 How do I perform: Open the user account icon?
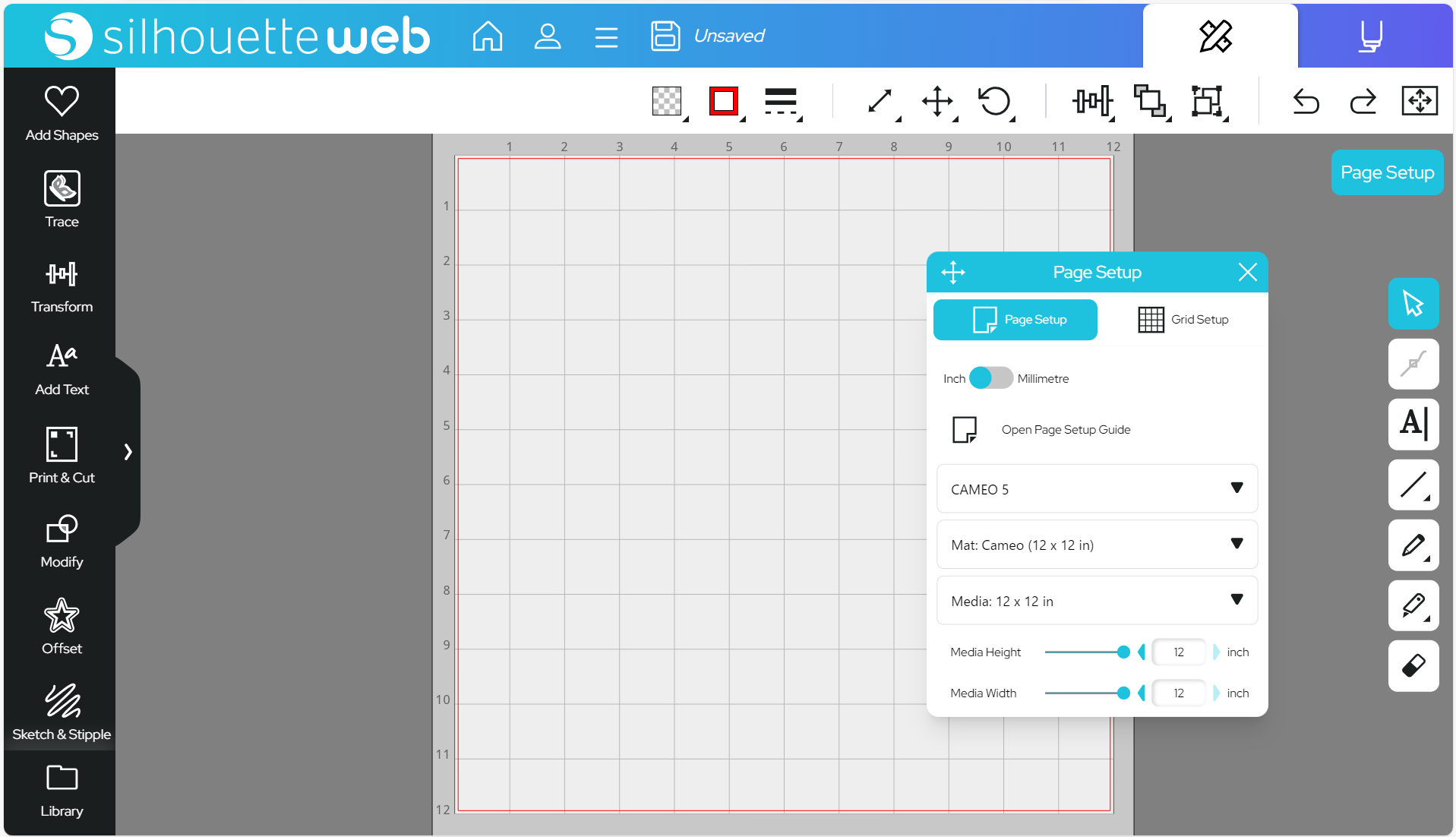pos(547,36)
